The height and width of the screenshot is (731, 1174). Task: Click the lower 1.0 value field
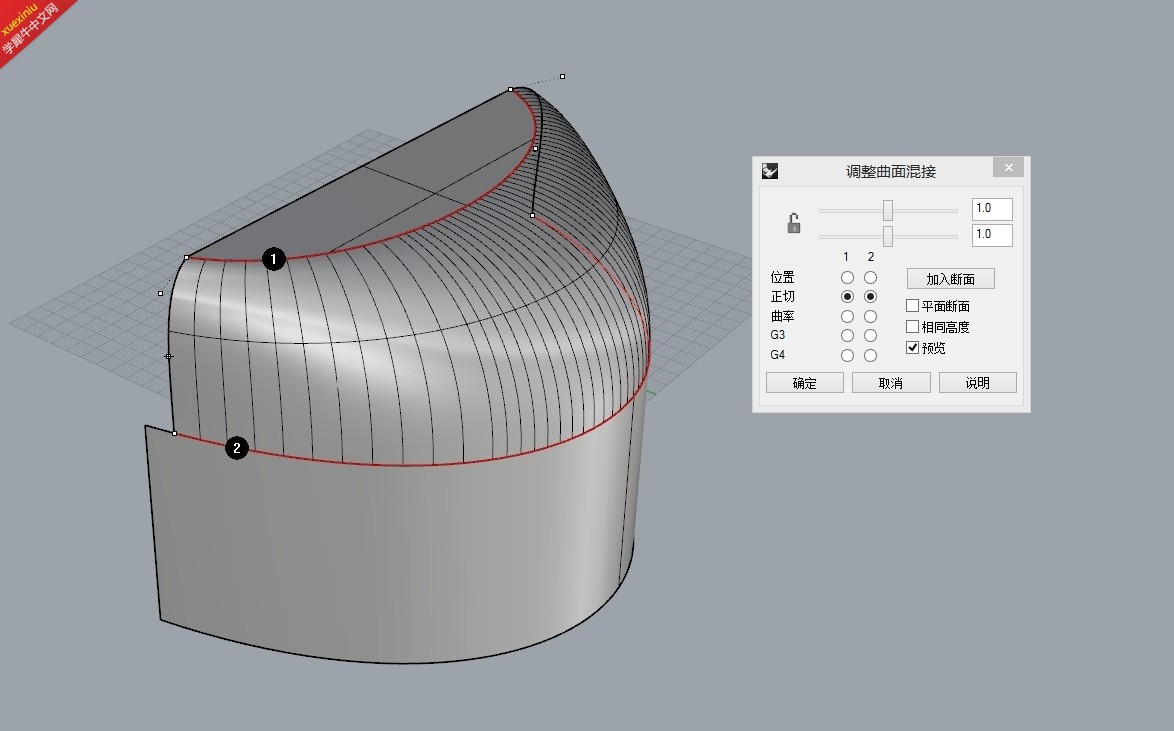coord(992,235)
